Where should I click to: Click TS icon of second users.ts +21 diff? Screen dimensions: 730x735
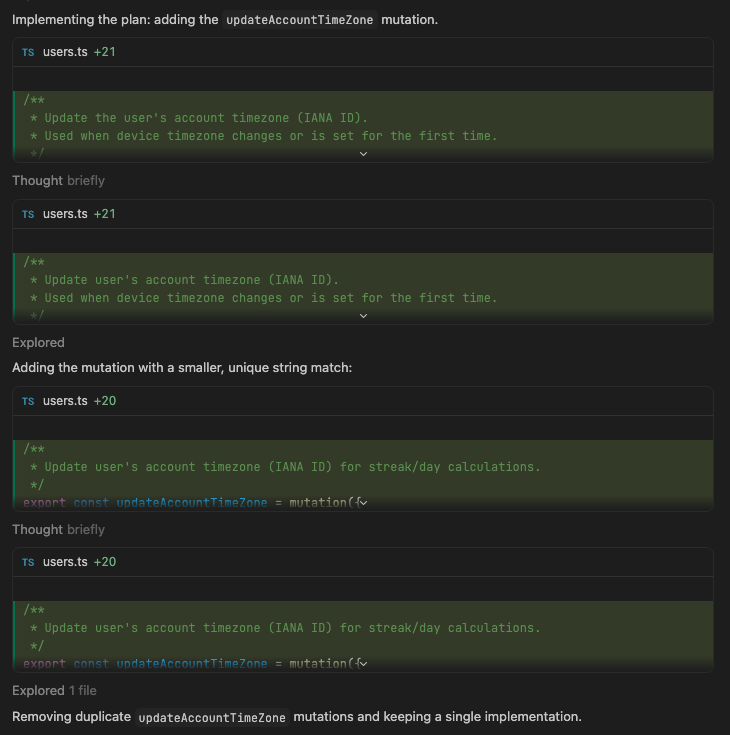point(28,215)
